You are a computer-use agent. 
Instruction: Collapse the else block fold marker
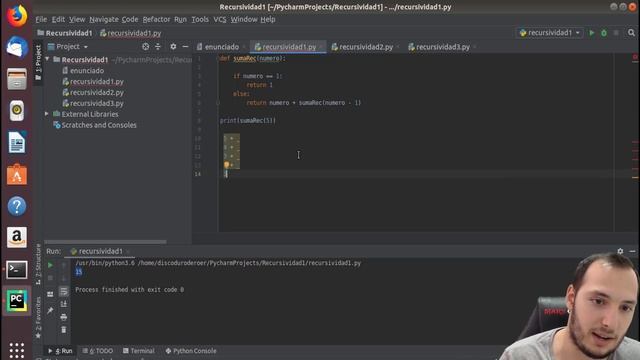(x=218, y=103)
